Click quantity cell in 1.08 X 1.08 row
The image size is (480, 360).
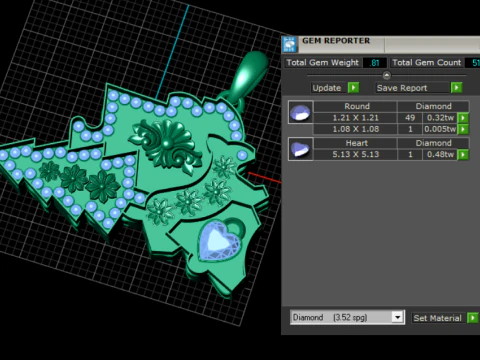pyautogui.click(x=410, y=129)
